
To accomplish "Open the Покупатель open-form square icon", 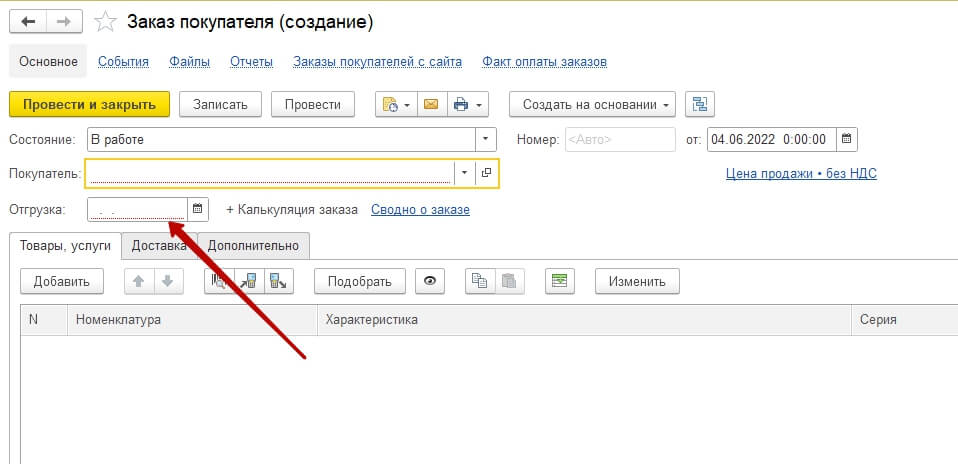I will [487, 173].
